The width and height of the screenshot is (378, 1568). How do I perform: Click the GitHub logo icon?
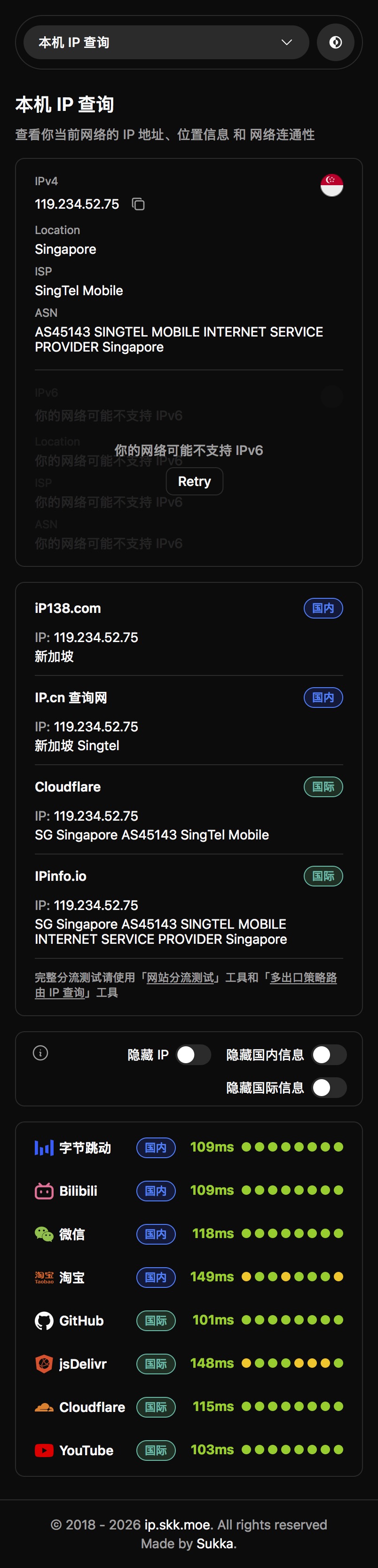click(44, 1321)
